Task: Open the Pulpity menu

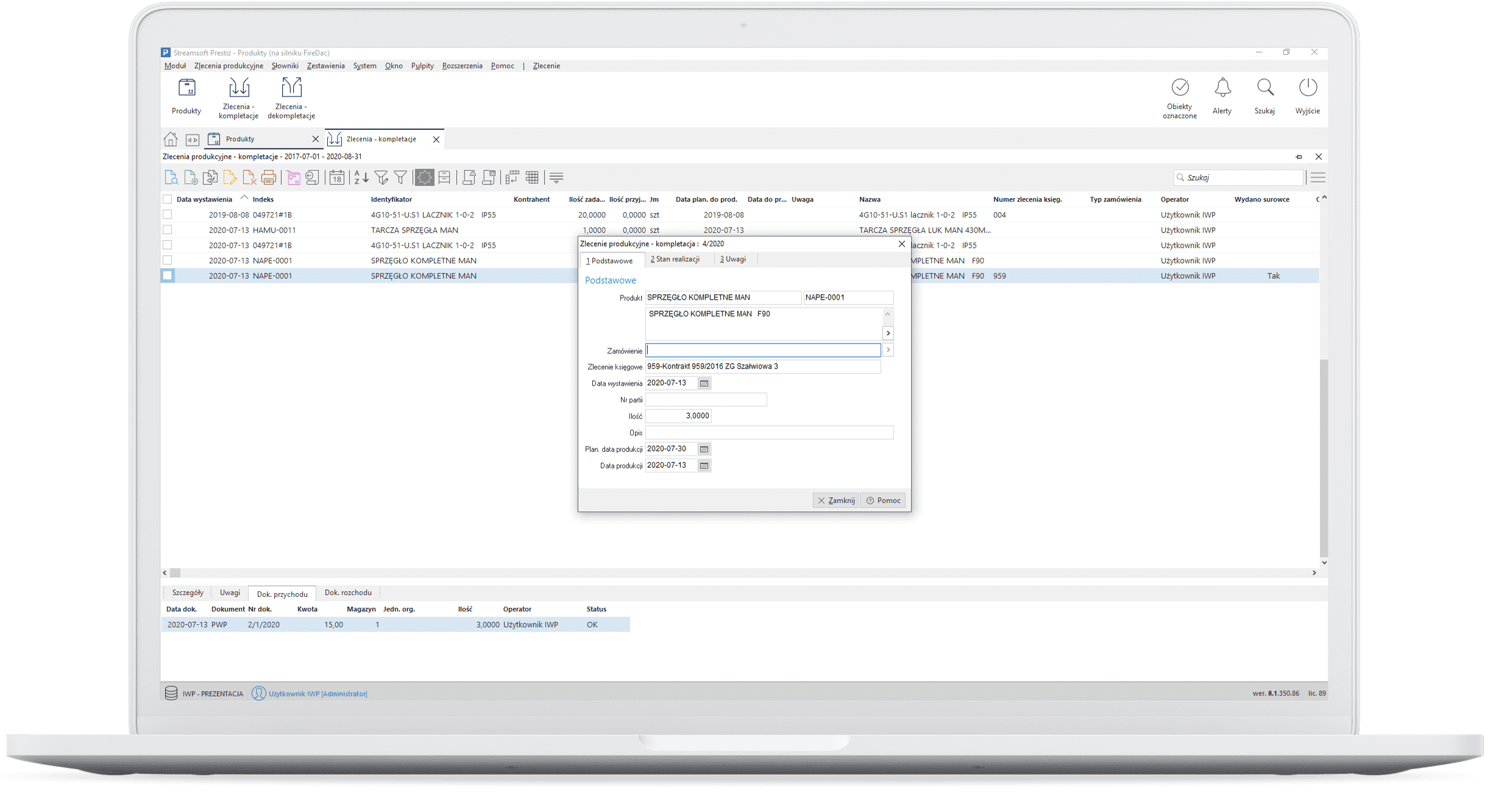Action: (x=422, y=66)
